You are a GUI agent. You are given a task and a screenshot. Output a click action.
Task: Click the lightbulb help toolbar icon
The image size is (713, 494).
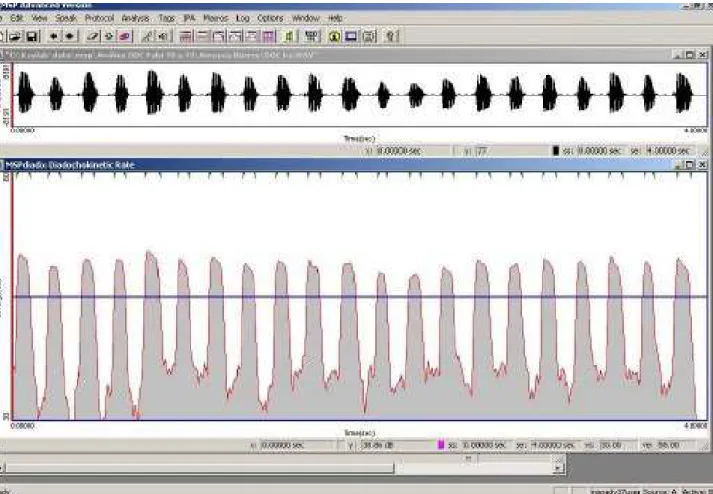pyautogui.click(x=392, y=36)
